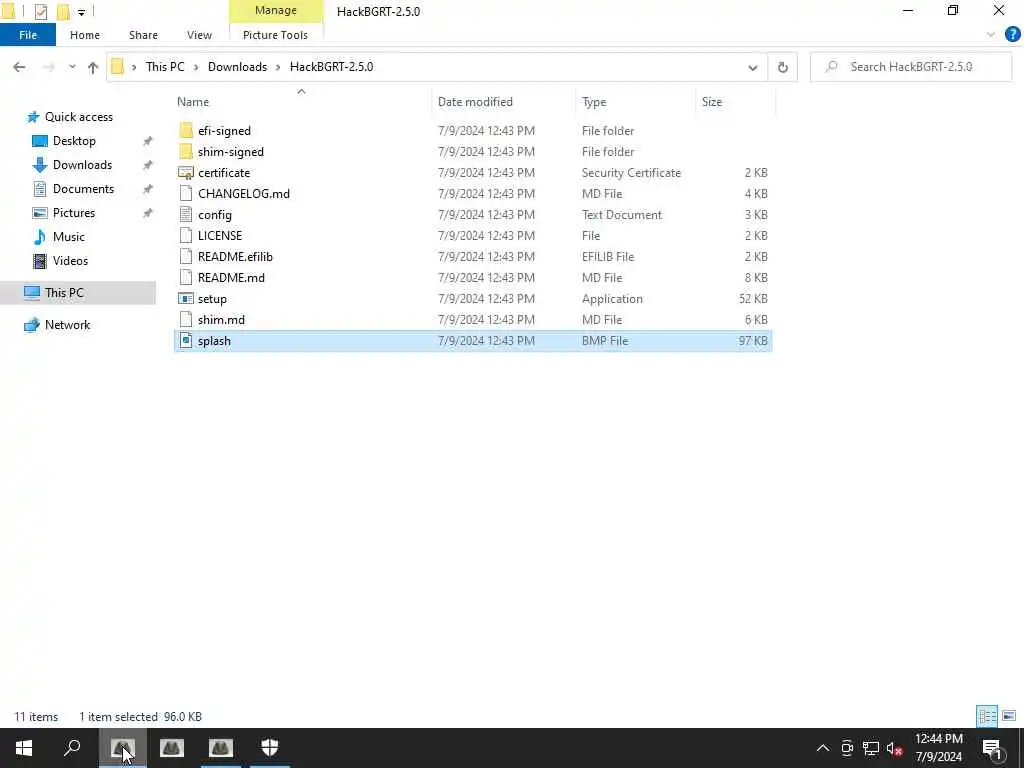
Task: Open Customize Quick Access Toolbar dropdown
Action: pyautogui.click(x=81, y=12)
